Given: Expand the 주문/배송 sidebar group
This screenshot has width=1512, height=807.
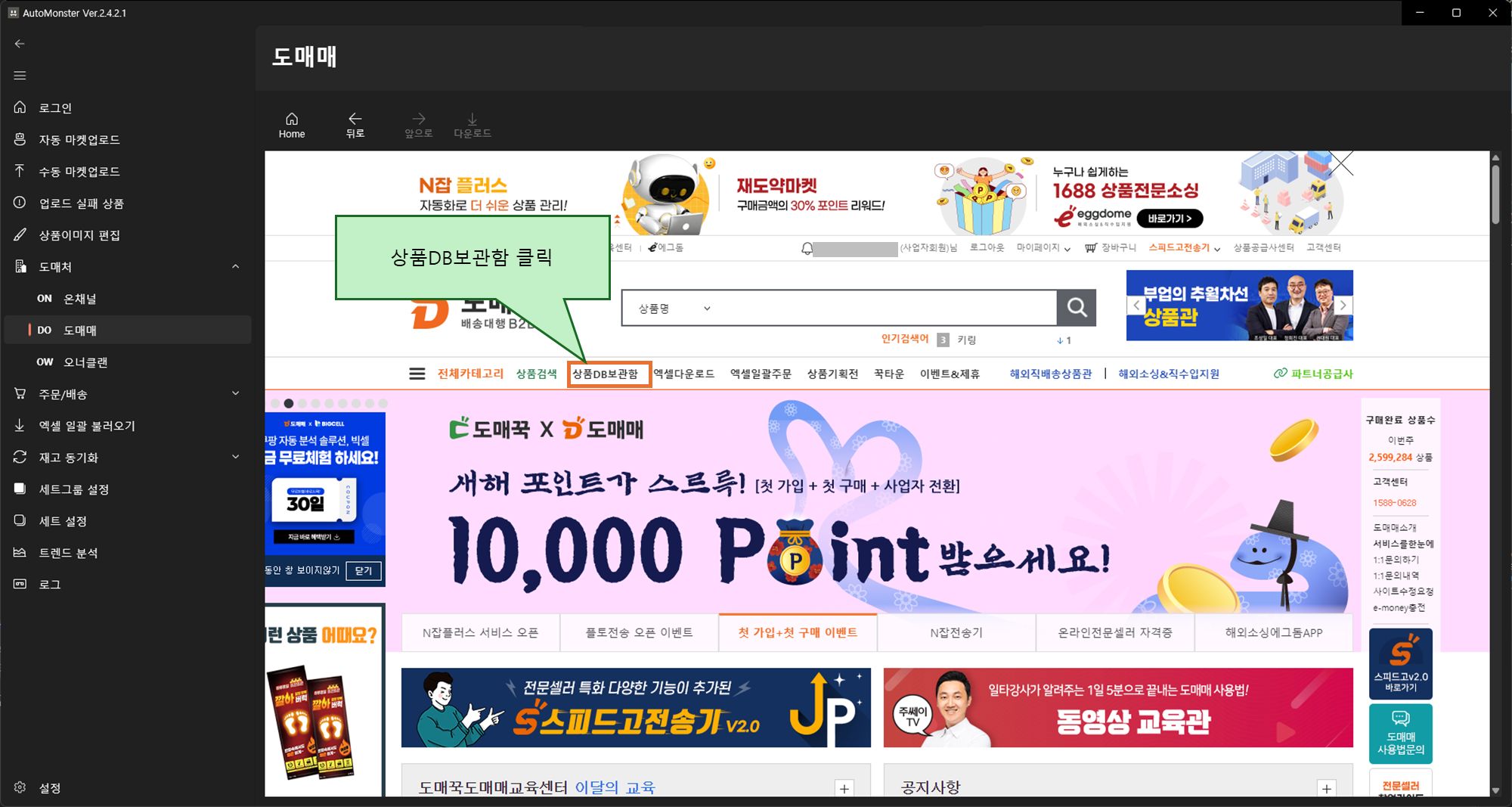Looking at the screenshot, I should coord(127,394).
